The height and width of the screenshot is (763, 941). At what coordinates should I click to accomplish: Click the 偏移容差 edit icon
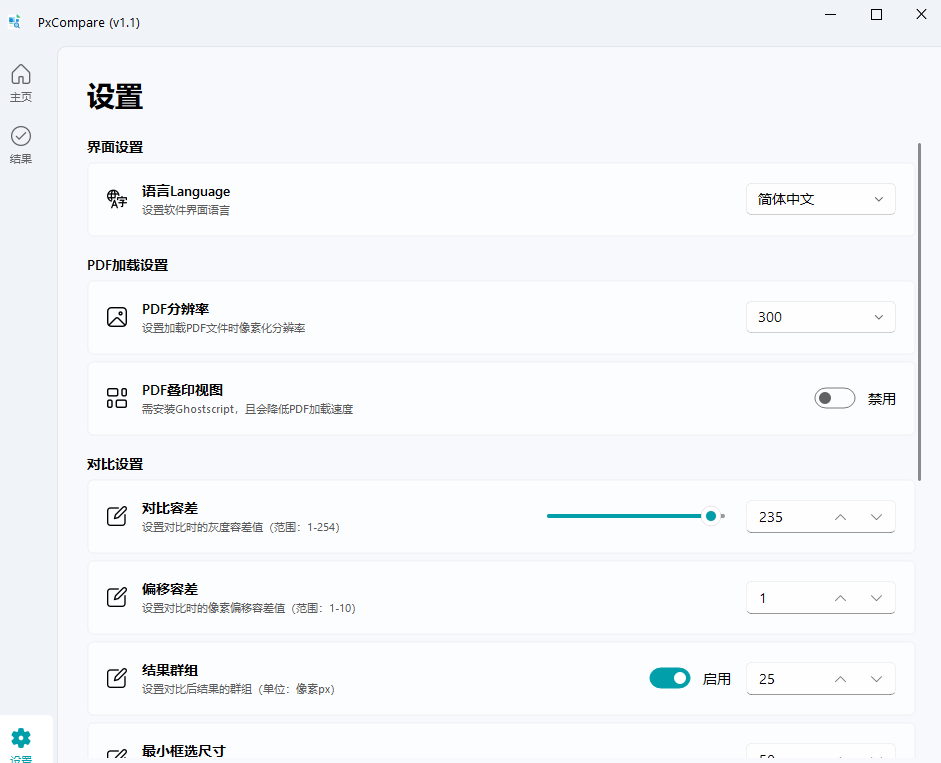117,597
